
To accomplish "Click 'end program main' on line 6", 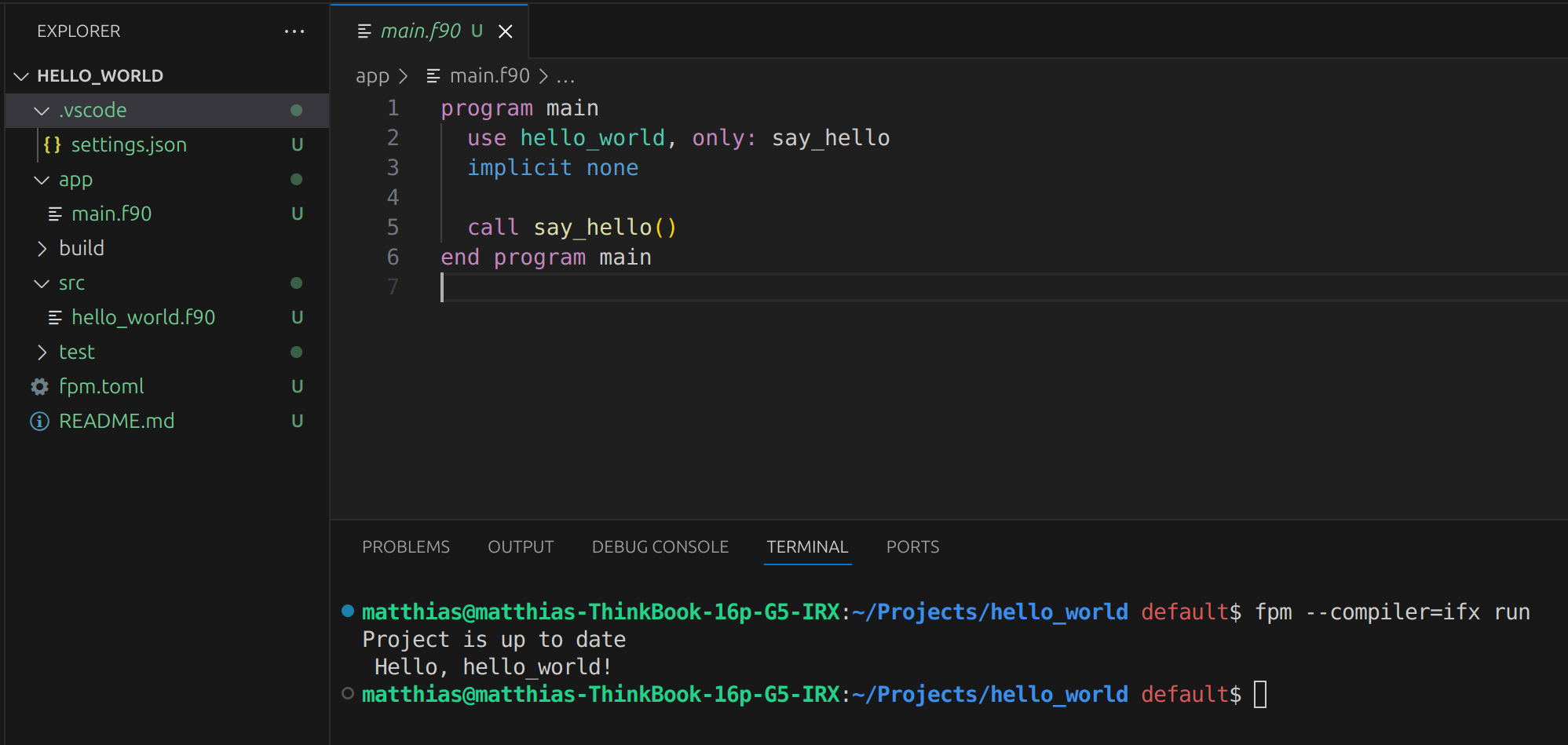I will pos(546,257).
